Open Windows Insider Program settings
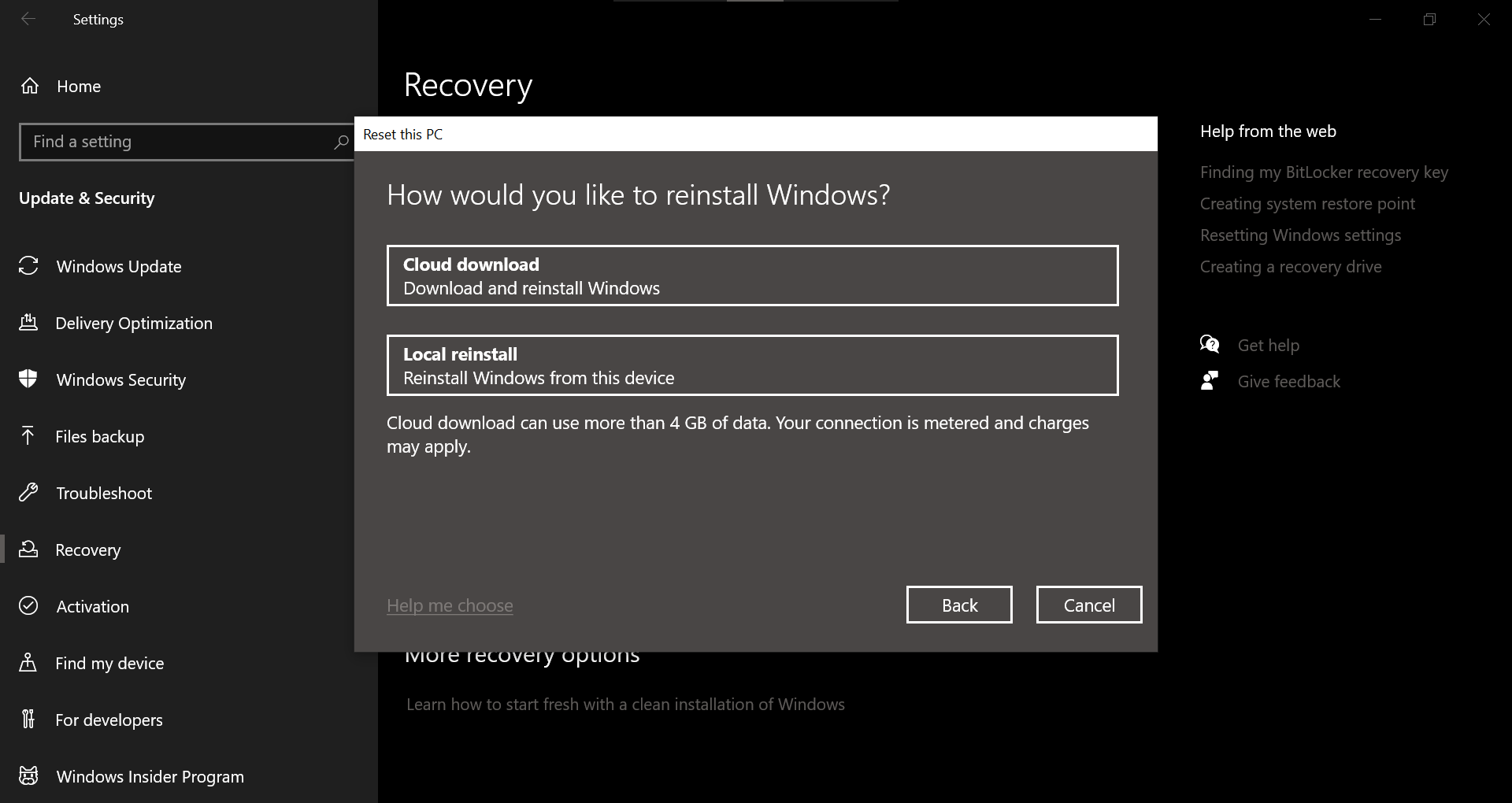 click(150, 776)
